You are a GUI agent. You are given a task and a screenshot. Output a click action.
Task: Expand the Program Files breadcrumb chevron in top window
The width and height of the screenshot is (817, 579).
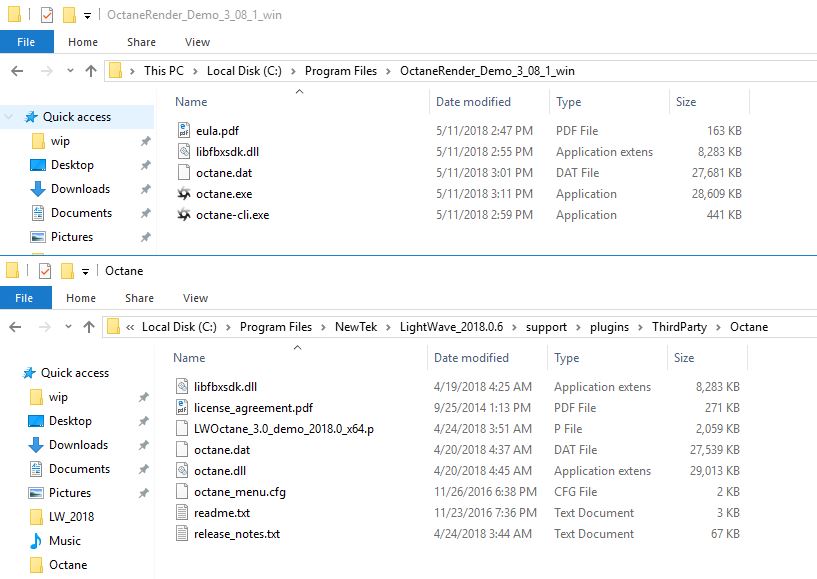[389, 71]
